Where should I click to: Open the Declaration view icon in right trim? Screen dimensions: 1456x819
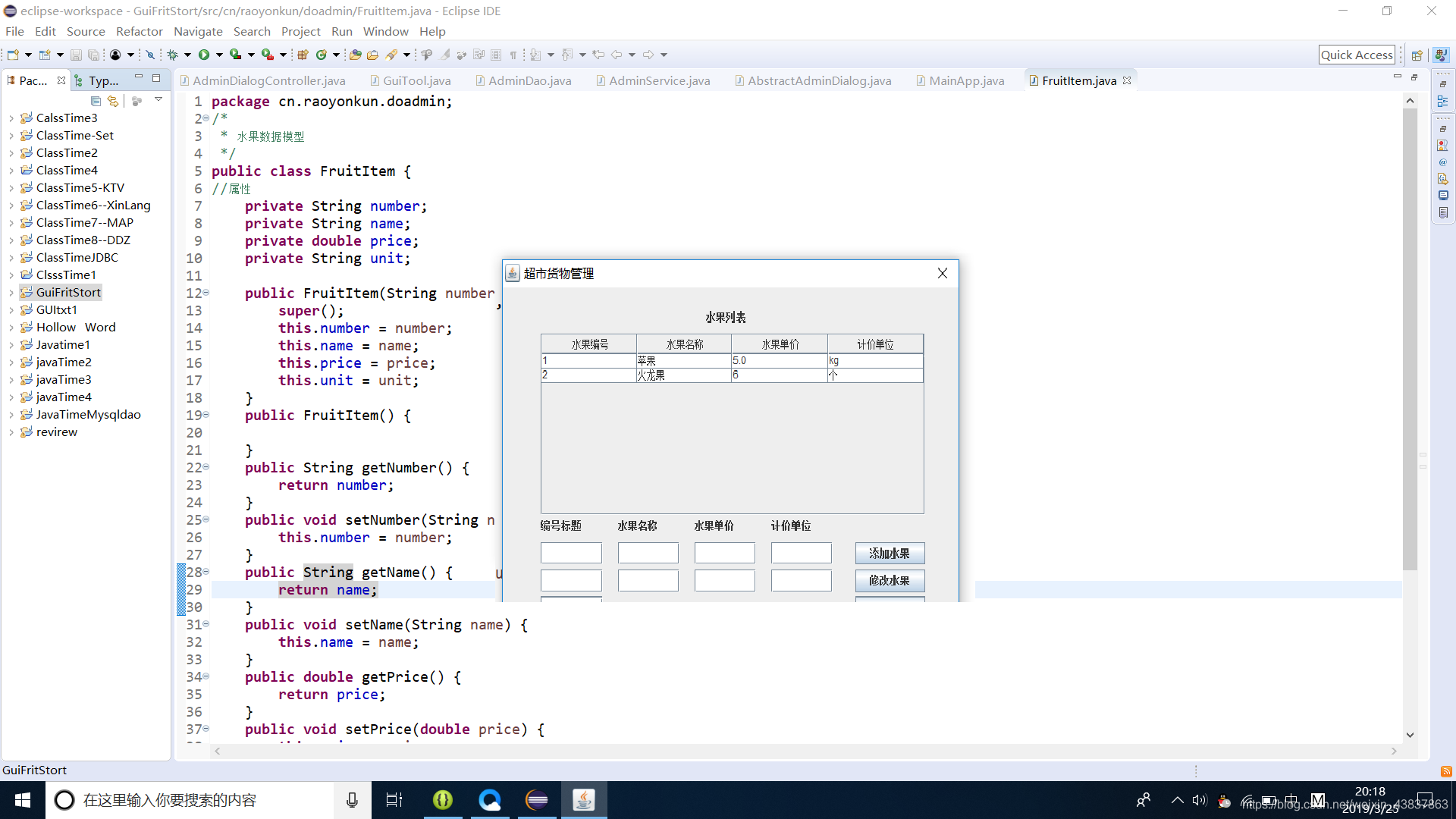[x=1443, y=179]
